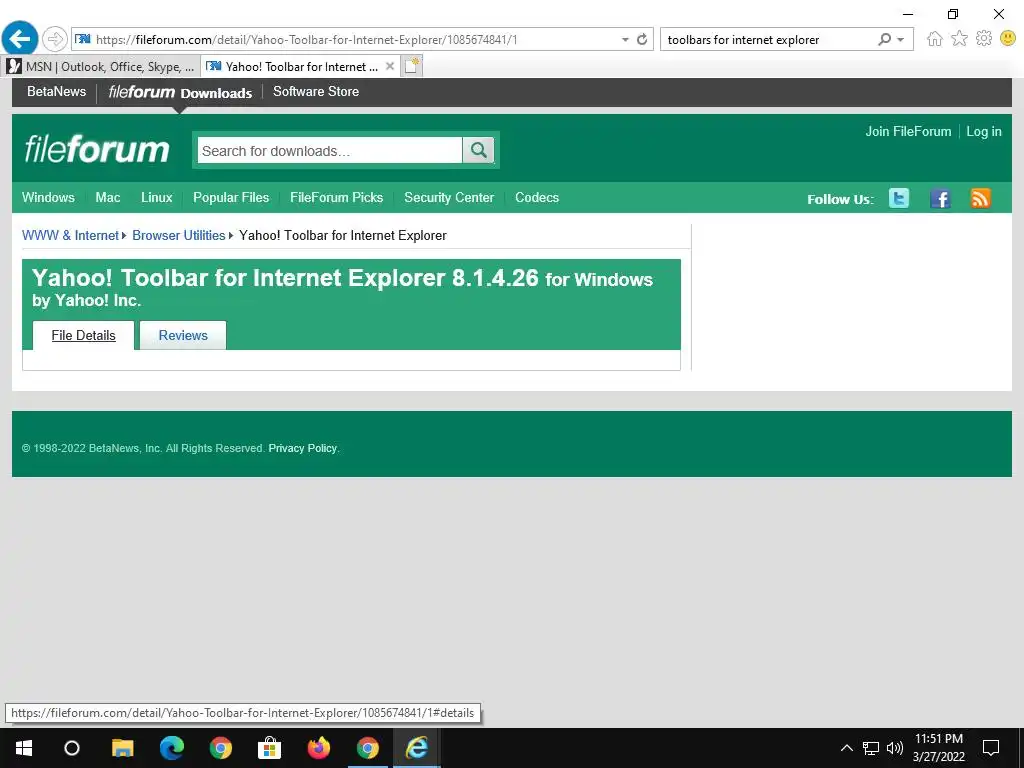Open the first Chrome icon on the taskbar
The height and width of the screenshot is (768, 1024).
(x=221, y=748)
